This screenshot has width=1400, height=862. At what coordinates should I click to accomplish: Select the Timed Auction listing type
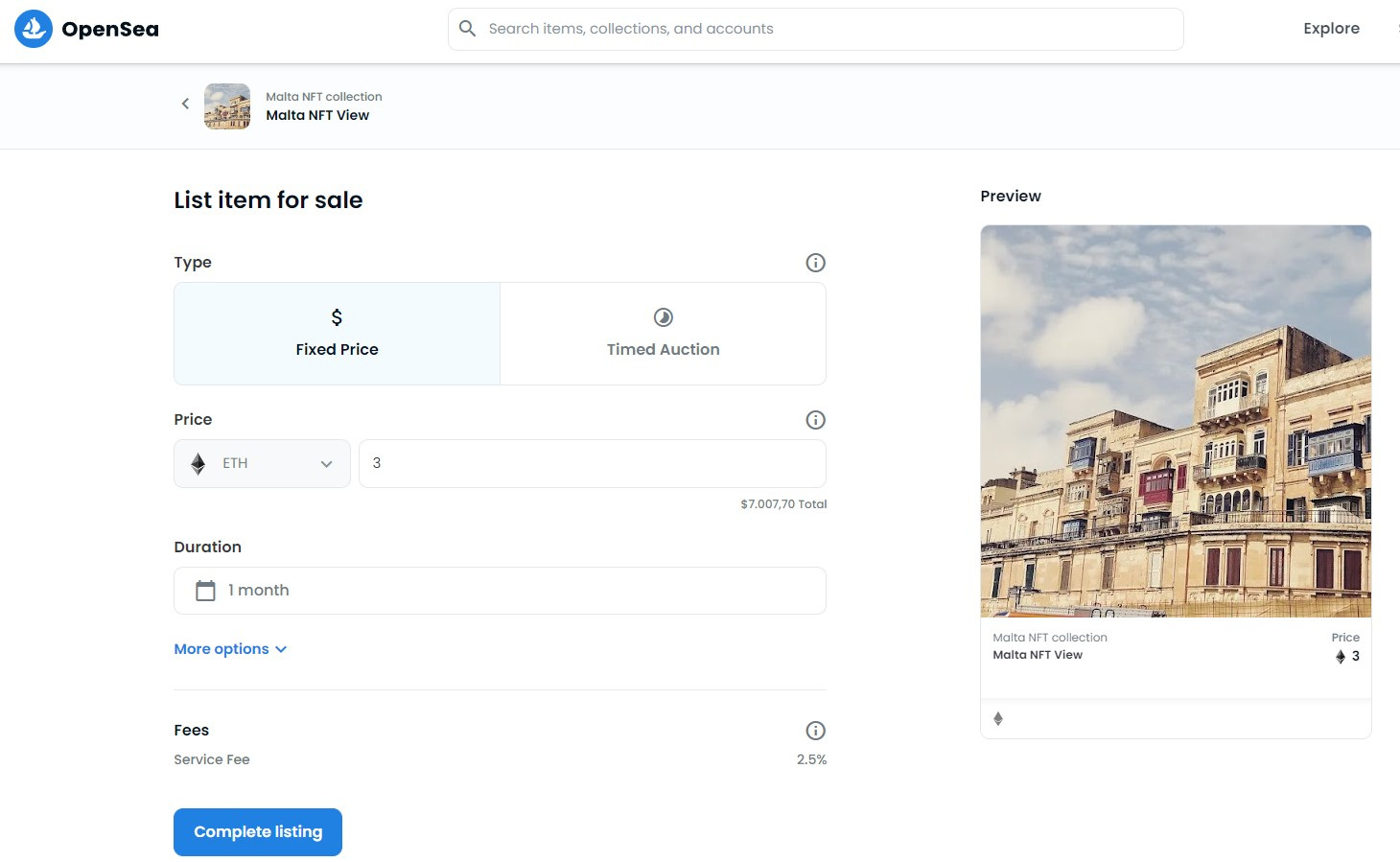tap(663, 334)
